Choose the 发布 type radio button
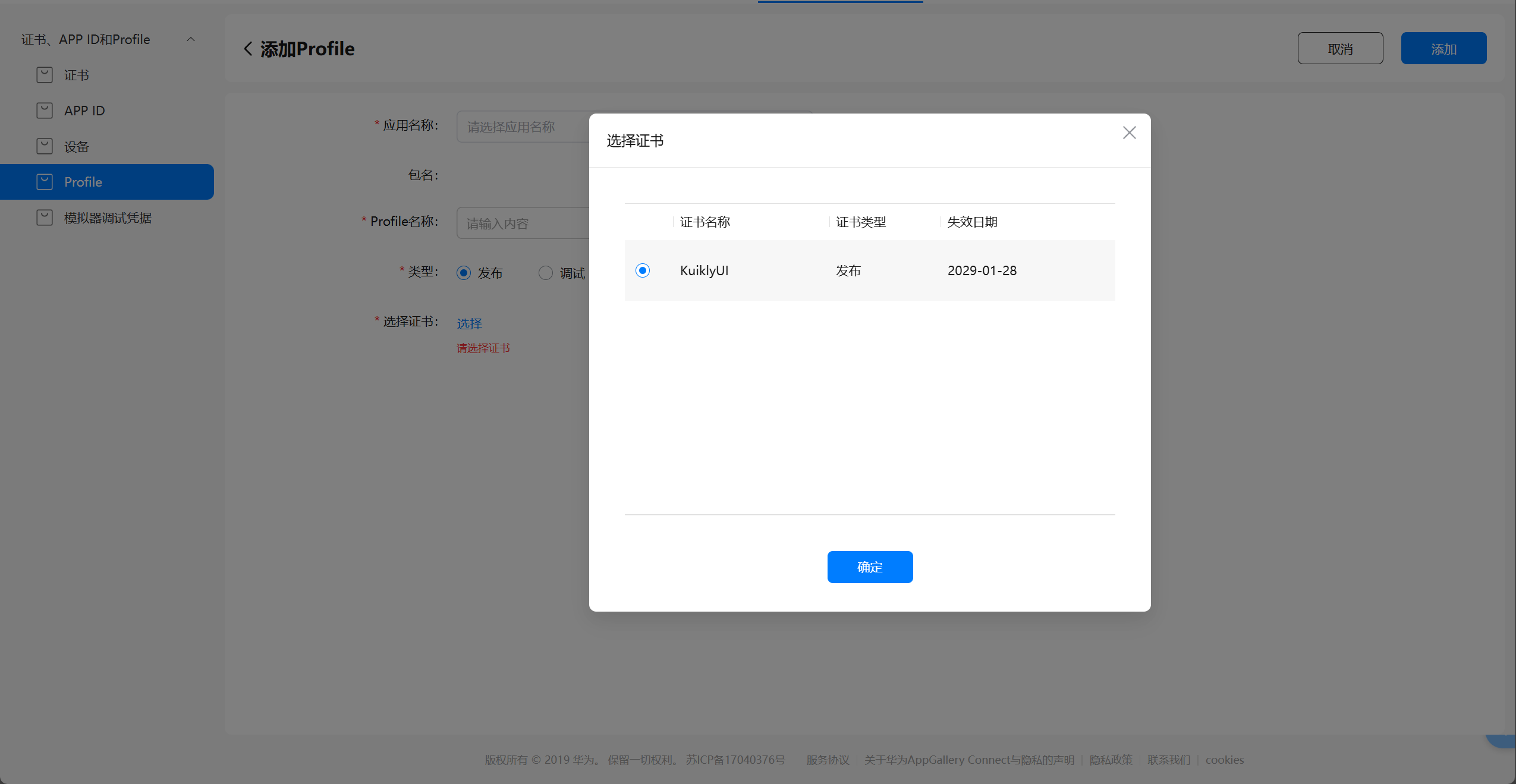The height and width of the screenshot is (784, 1516). (x=464, y=273)
